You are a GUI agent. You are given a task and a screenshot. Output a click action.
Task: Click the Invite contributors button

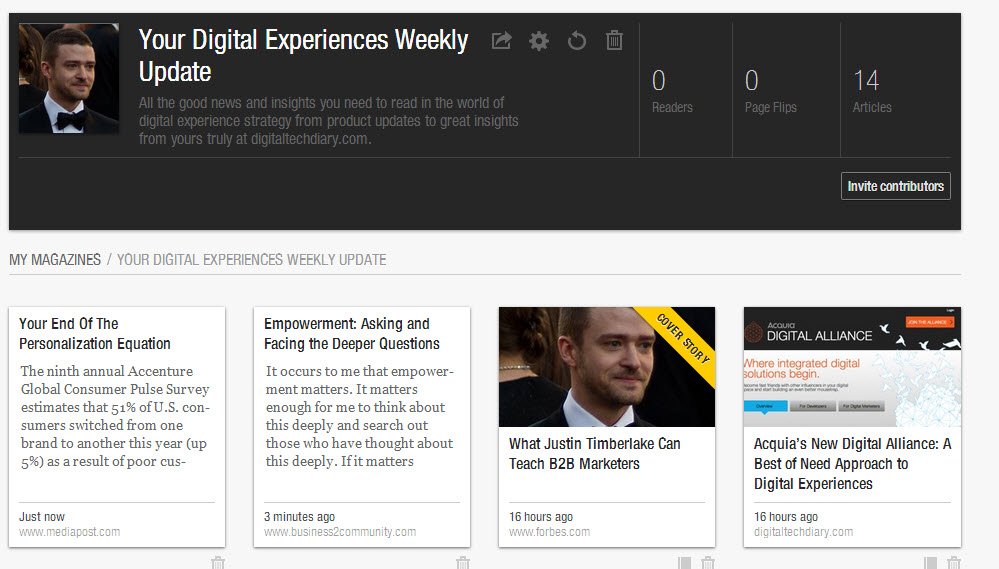coord(896,186)
